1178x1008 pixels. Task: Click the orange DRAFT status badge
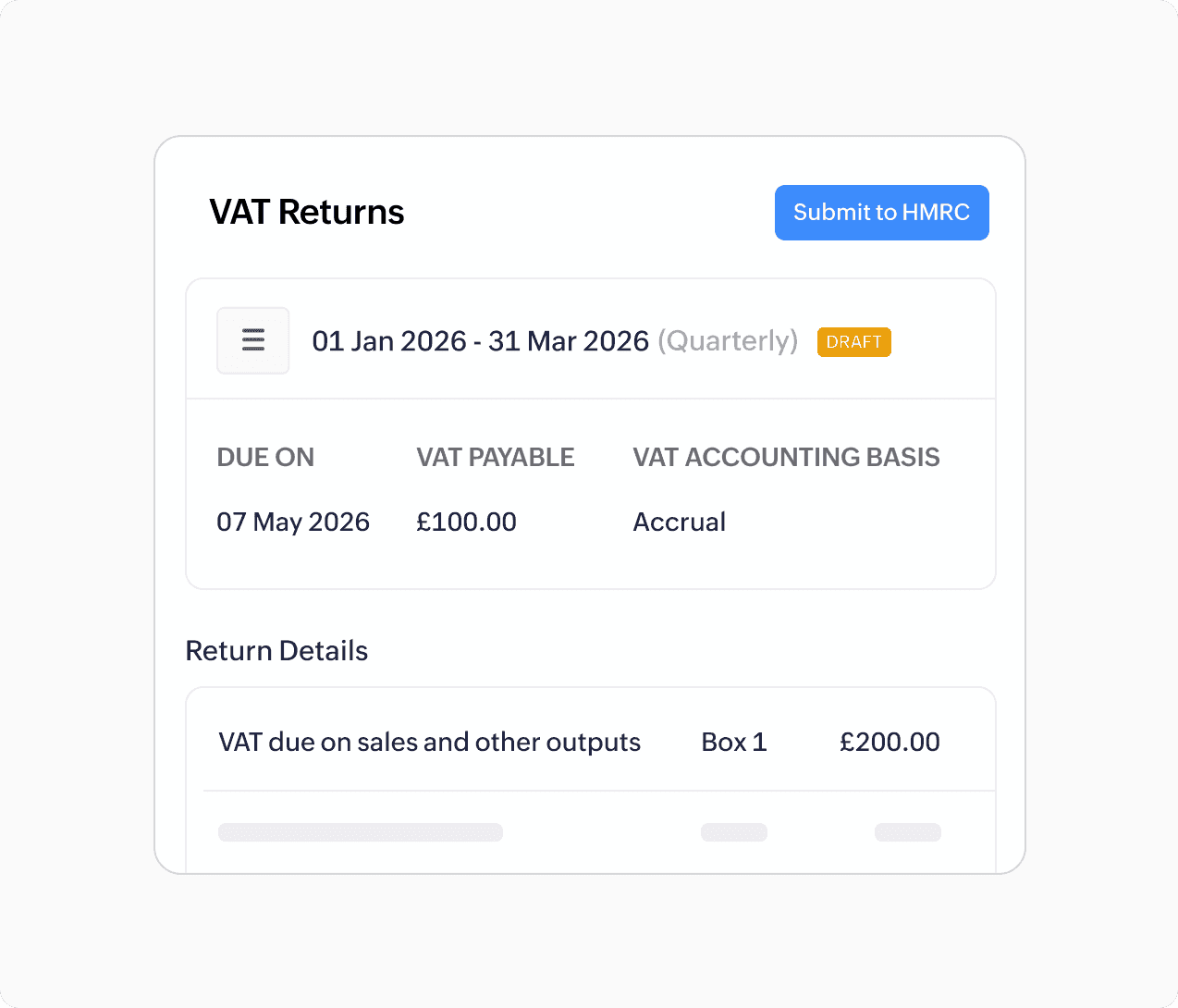coord(853,342)
